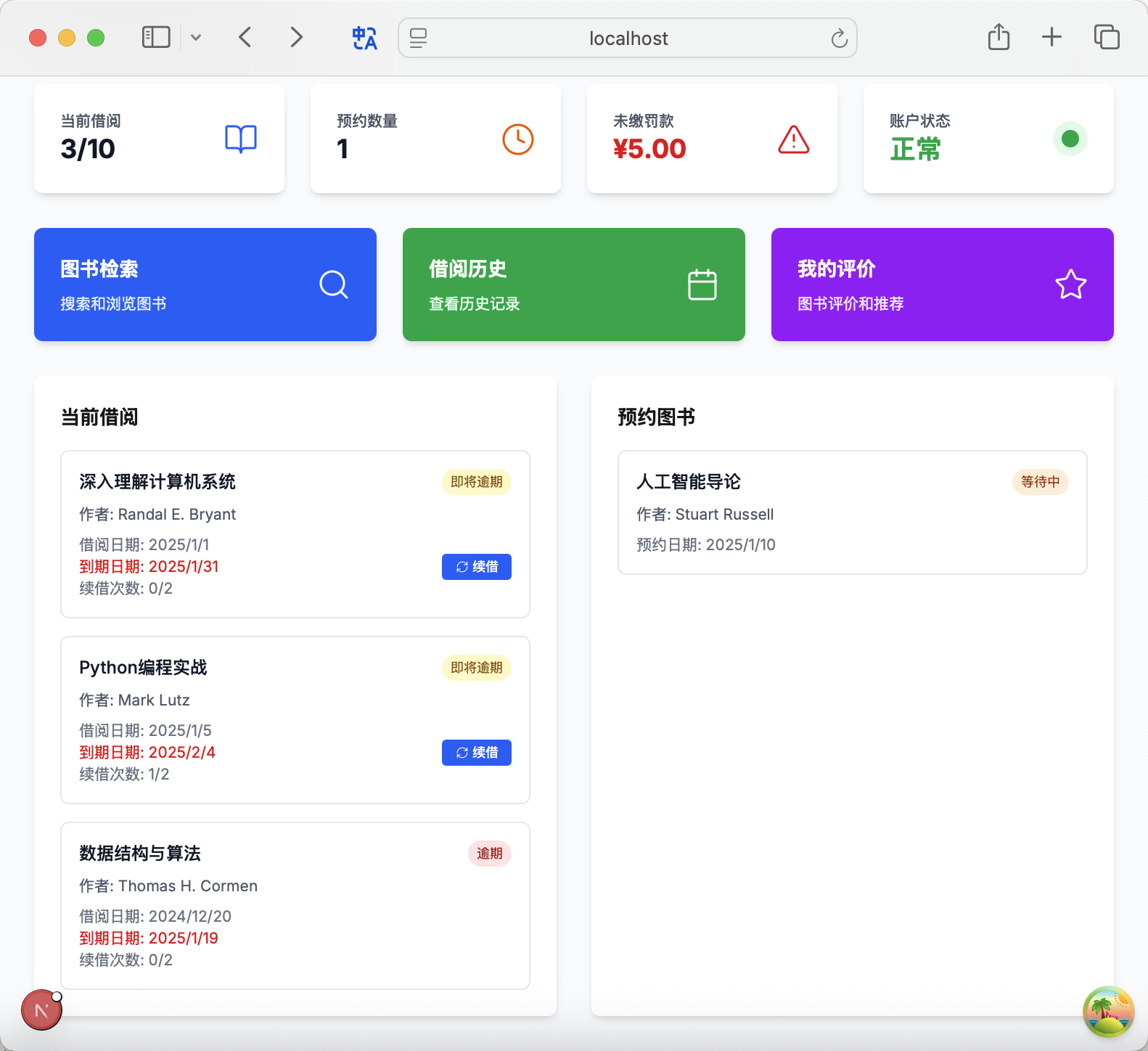
Task: Toggle the Safari sidebar
Action: tap(156, 38)
